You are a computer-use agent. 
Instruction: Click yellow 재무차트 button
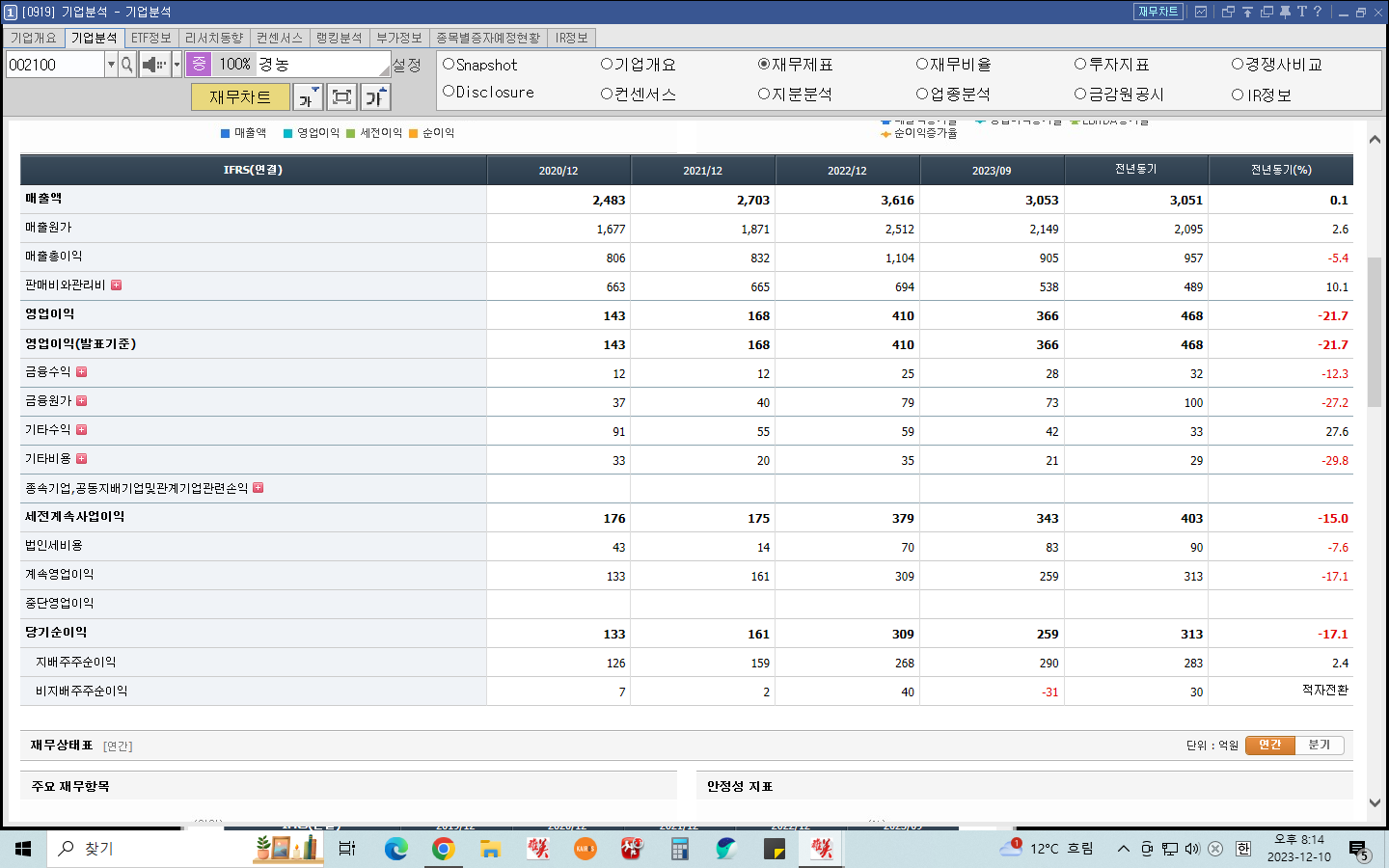click(x=240, y=97)
